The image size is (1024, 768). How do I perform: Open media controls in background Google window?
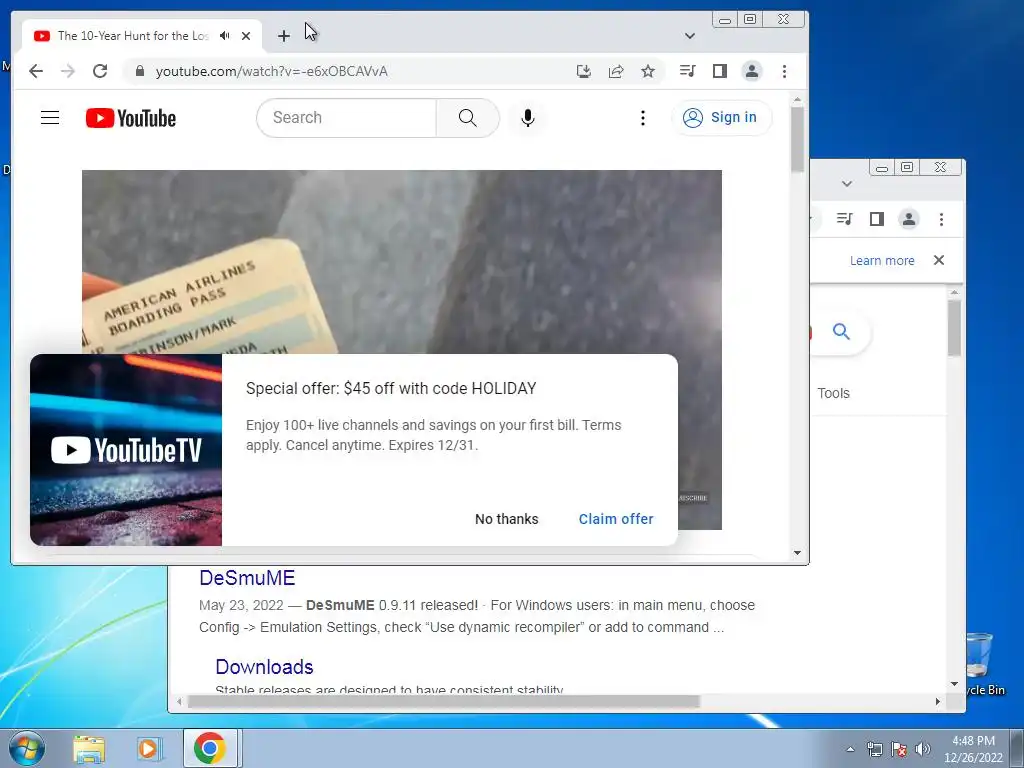(844, 219)
